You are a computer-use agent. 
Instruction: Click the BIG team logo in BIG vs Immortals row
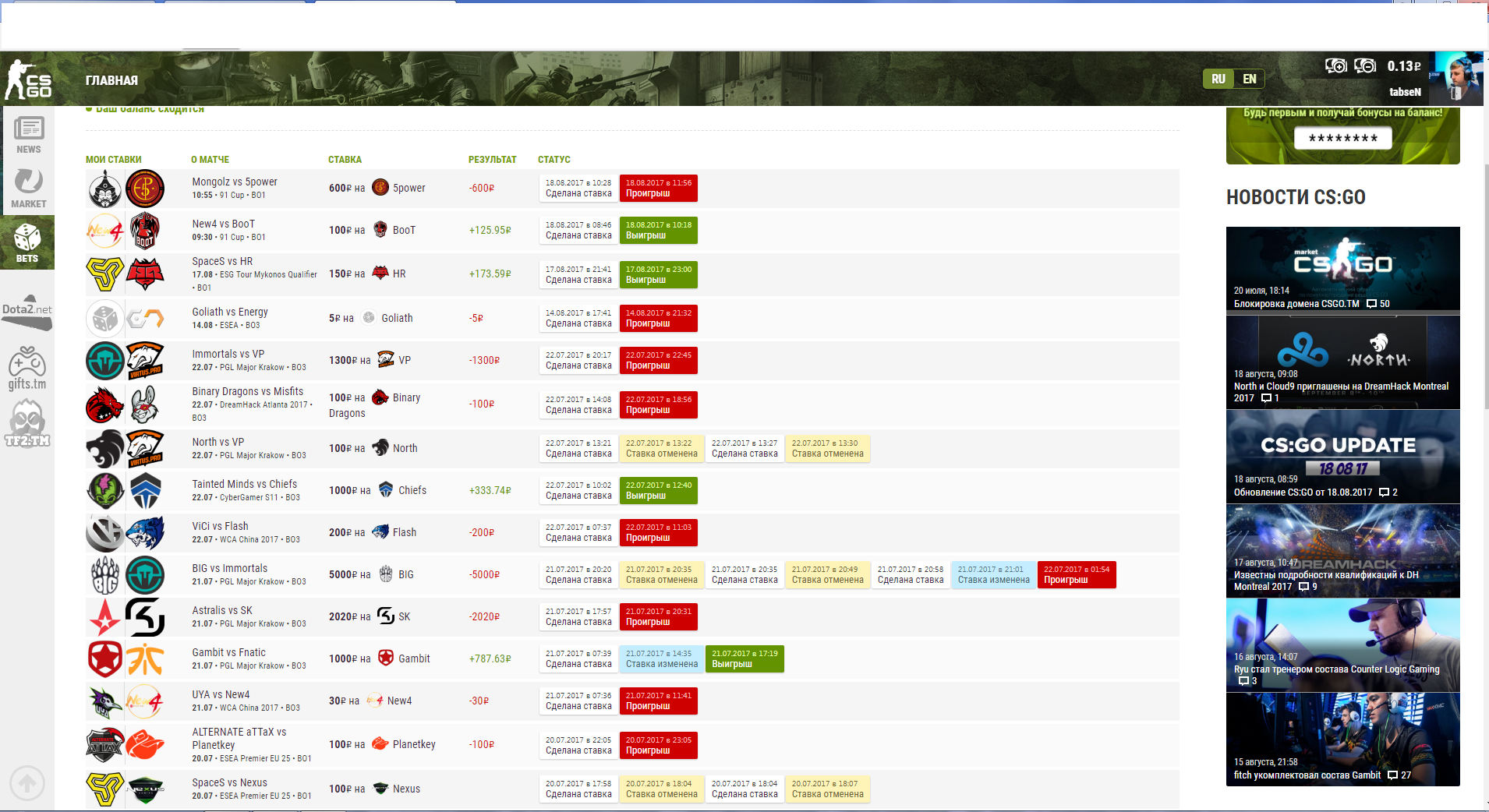click(105, 575)
